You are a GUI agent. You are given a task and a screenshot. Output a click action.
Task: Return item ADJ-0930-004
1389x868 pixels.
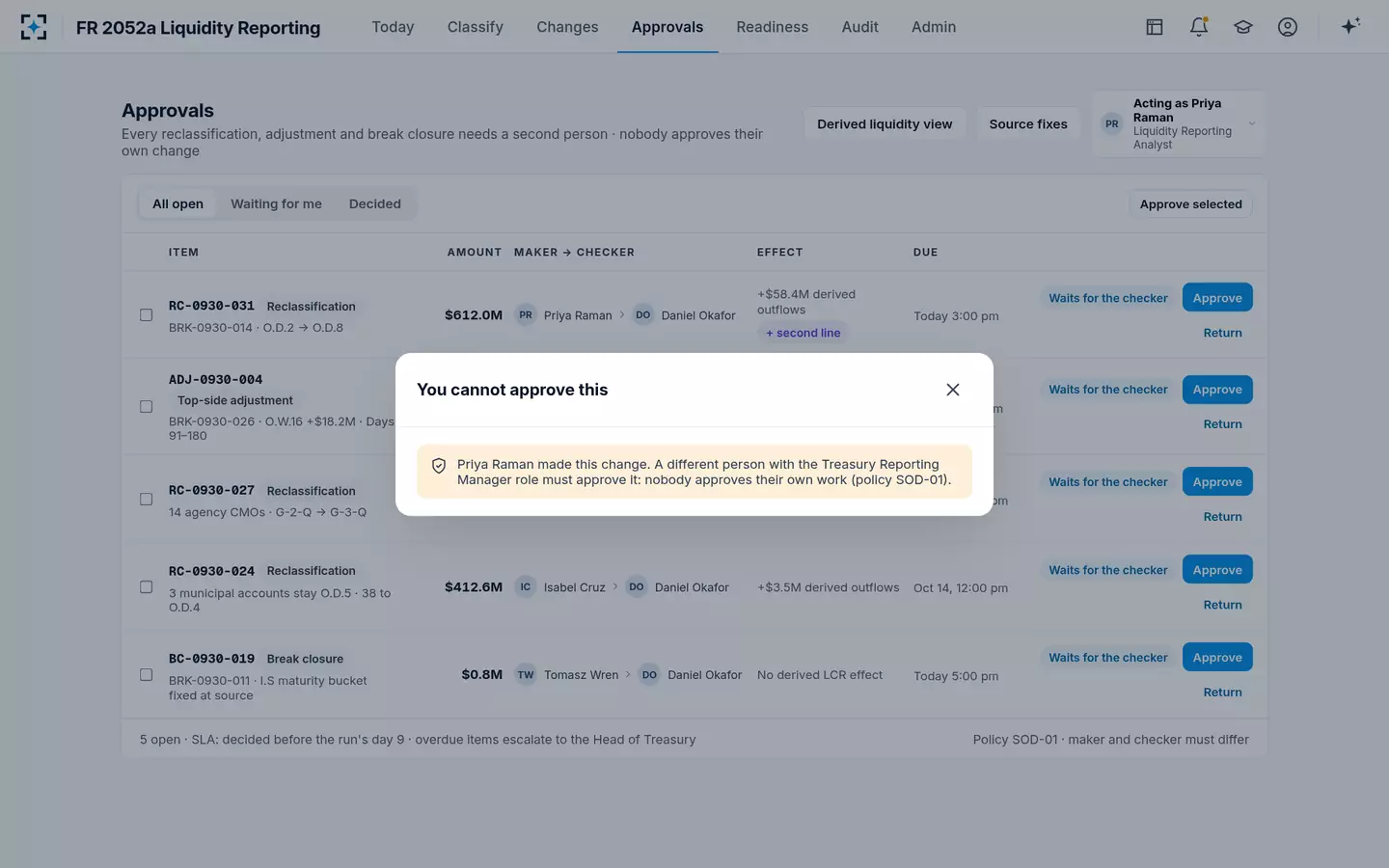point(1222,424)
